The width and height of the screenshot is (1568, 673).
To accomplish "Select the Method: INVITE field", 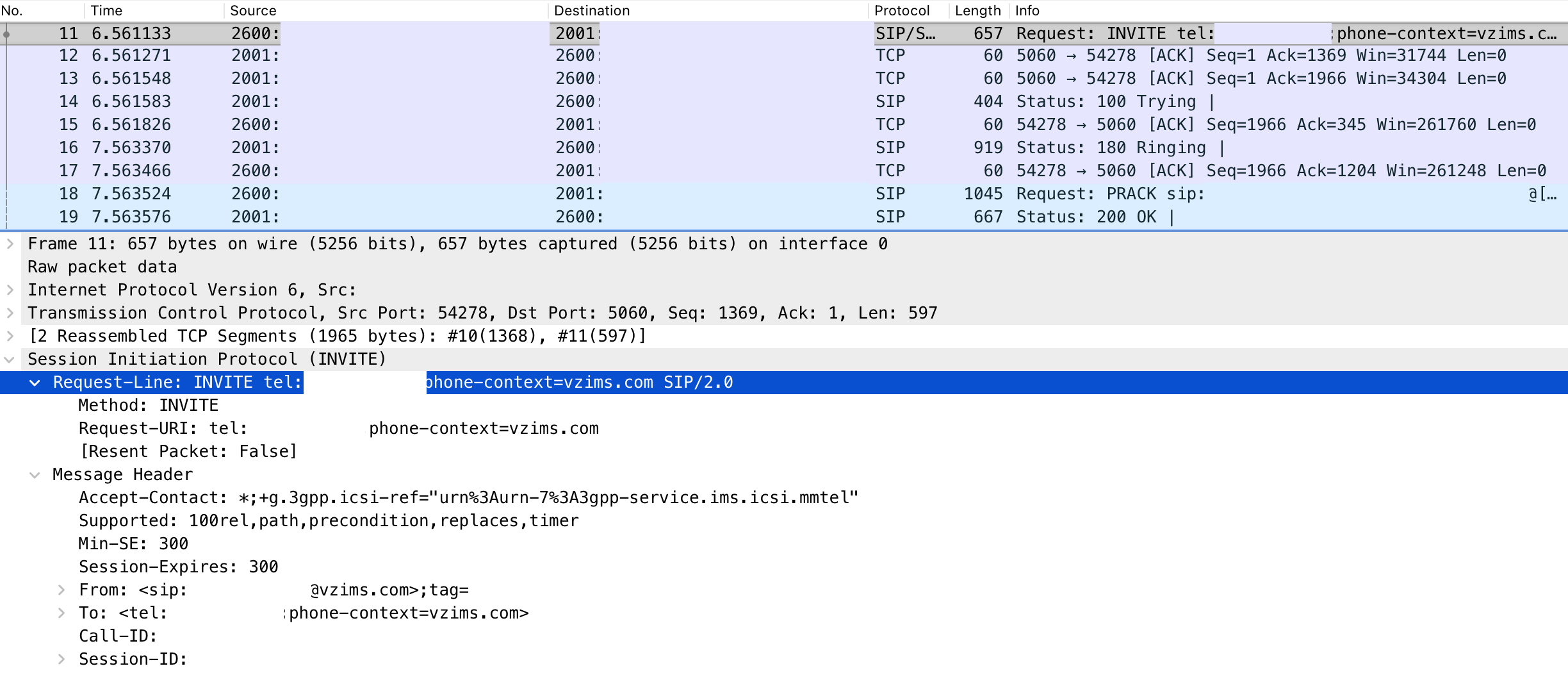I will 784,406.
